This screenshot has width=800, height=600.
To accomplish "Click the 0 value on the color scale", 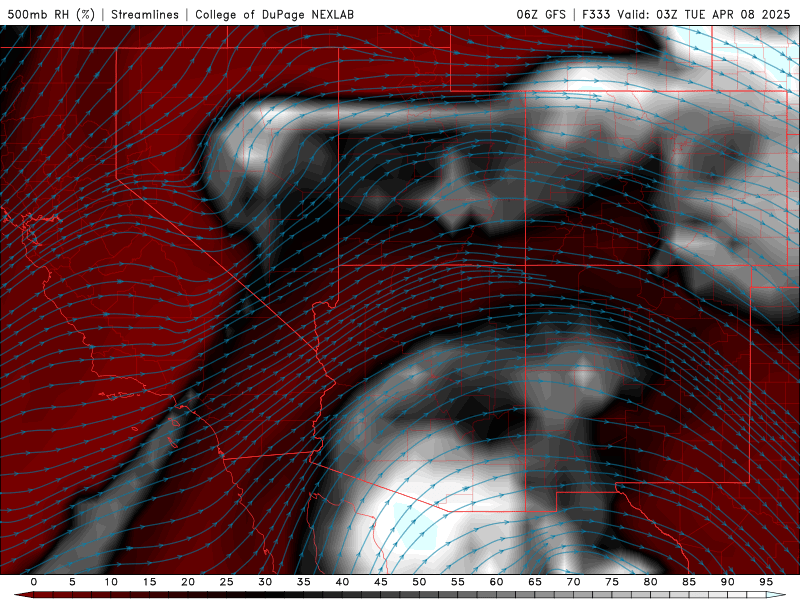I will tap(34, 582).
